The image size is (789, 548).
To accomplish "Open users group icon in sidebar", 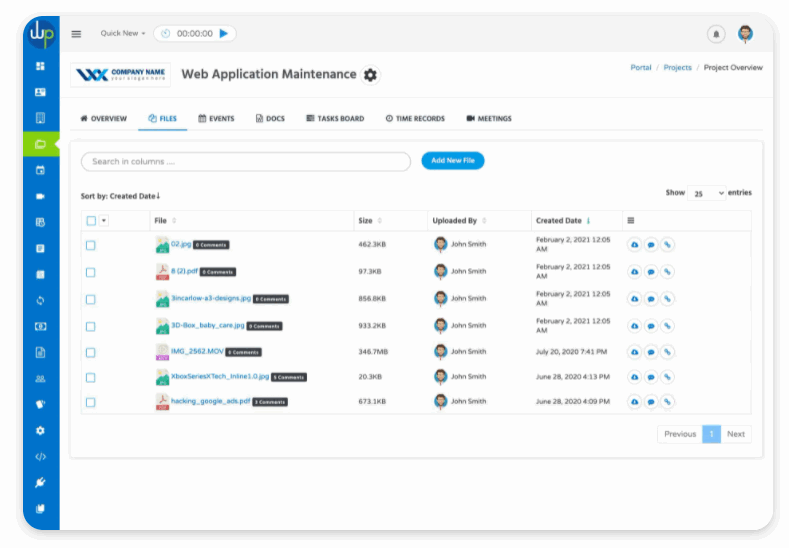I will tap(40, 378).
